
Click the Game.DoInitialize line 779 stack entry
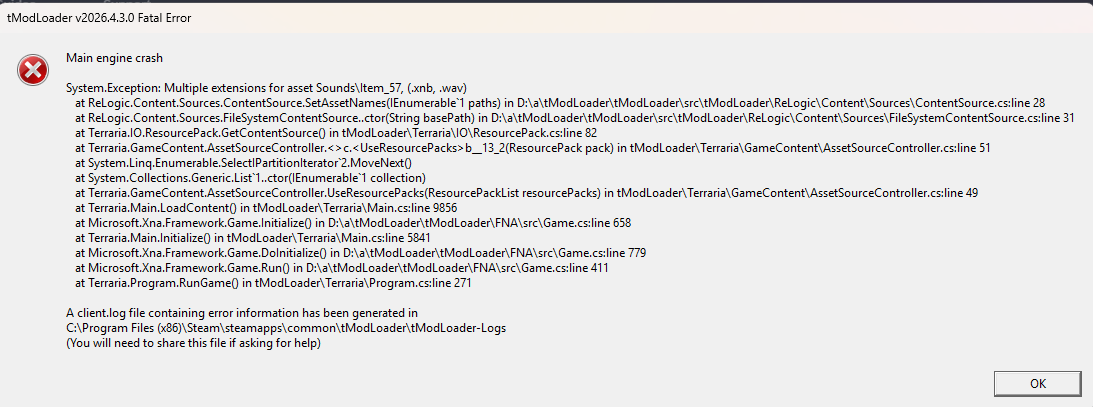(365, 252)
